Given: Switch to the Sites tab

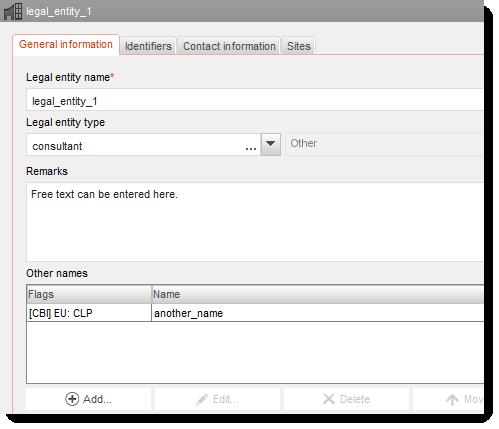Looking at the screenshot, I should click(299, 46).
